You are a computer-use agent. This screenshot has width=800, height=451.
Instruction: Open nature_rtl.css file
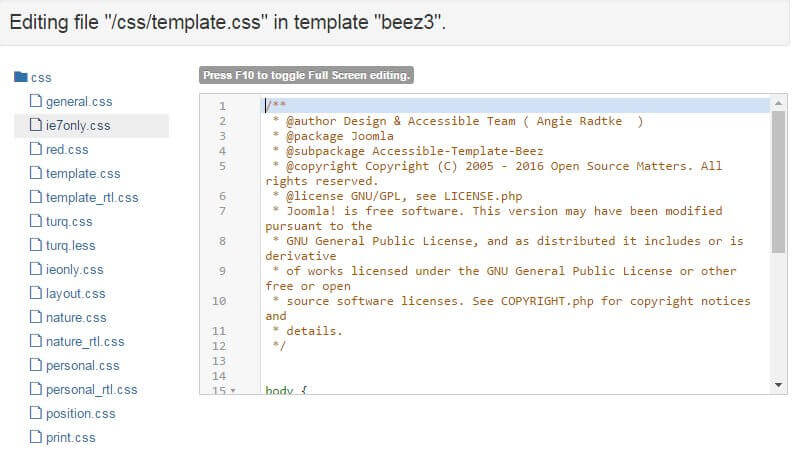point(85,342)
